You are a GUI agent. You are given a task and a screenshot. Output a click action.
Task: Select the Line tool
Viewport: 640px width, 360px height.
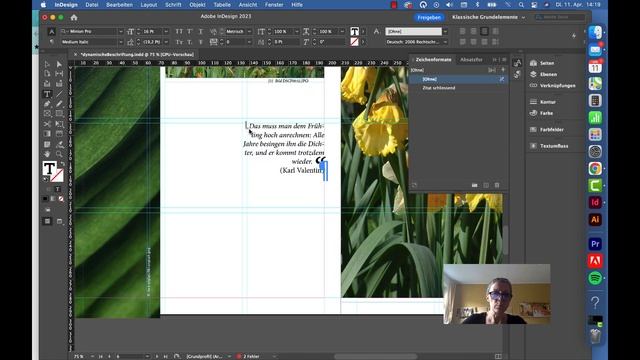tap(60, 94)
